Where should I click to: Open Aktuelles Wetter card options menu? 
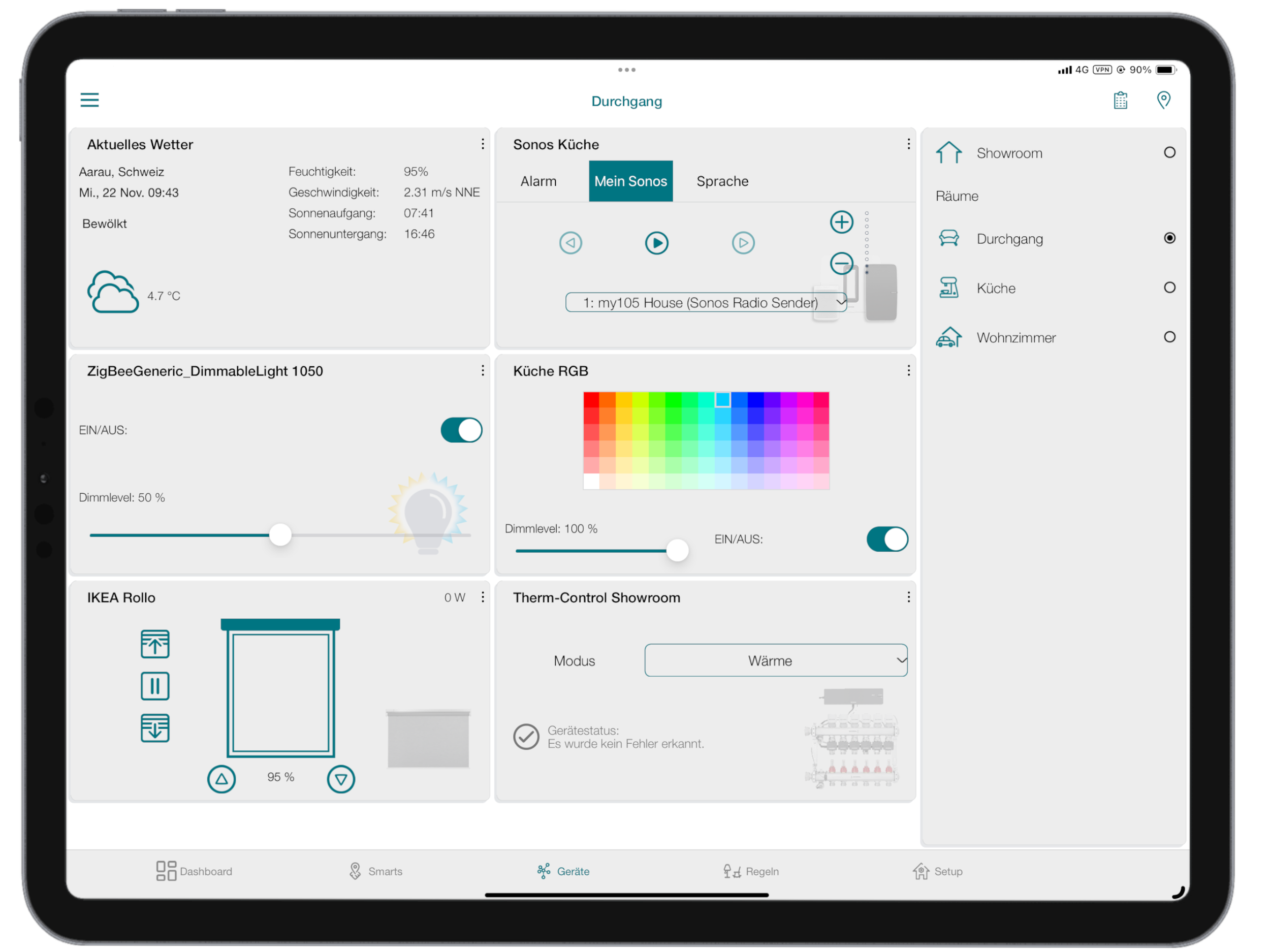tap(482, 144)
